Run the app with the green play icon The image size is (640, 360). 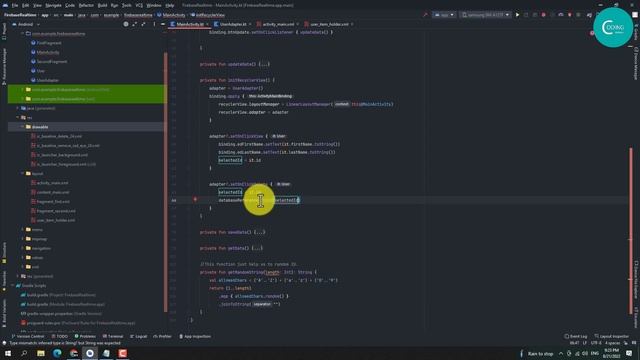(x=517, y=15)
